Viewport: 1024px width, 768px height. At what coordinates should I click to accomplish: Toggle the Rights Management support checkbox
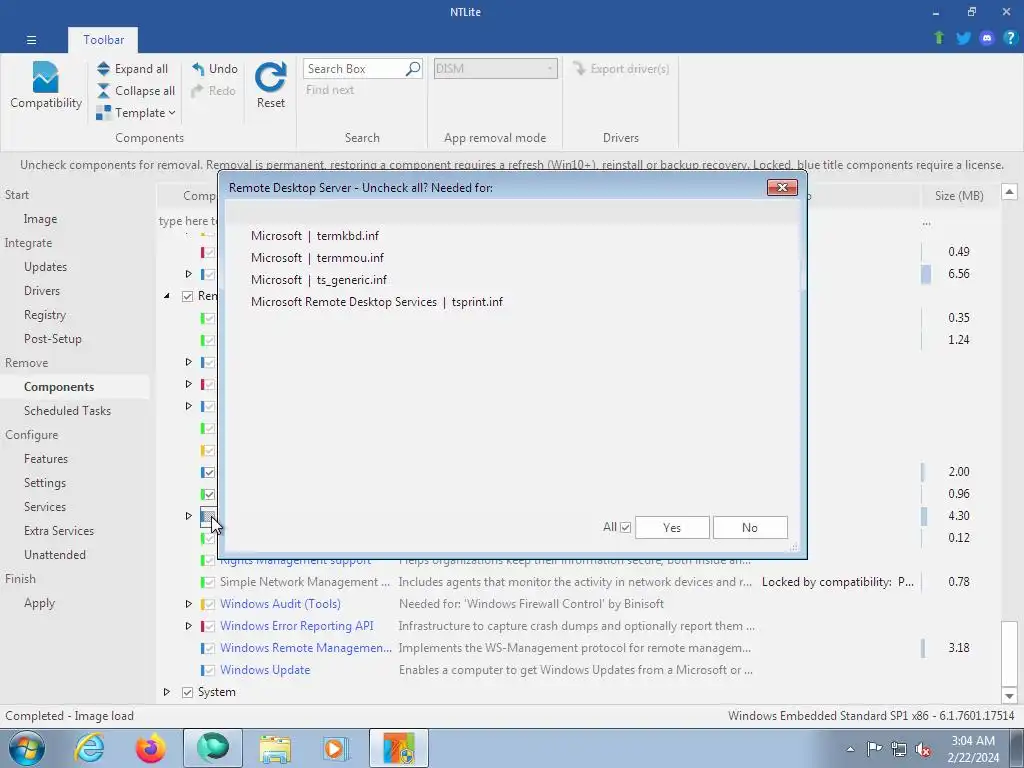pyautogui.click(x=208, y=560)
